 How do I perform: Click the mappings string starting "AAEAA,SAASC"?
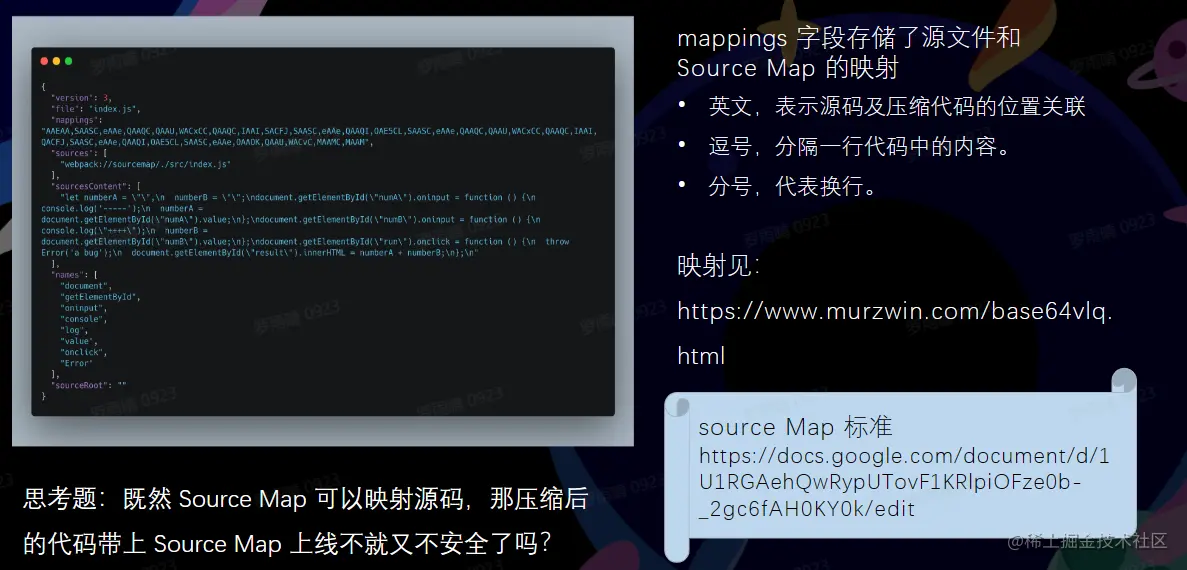coord(319,136)
